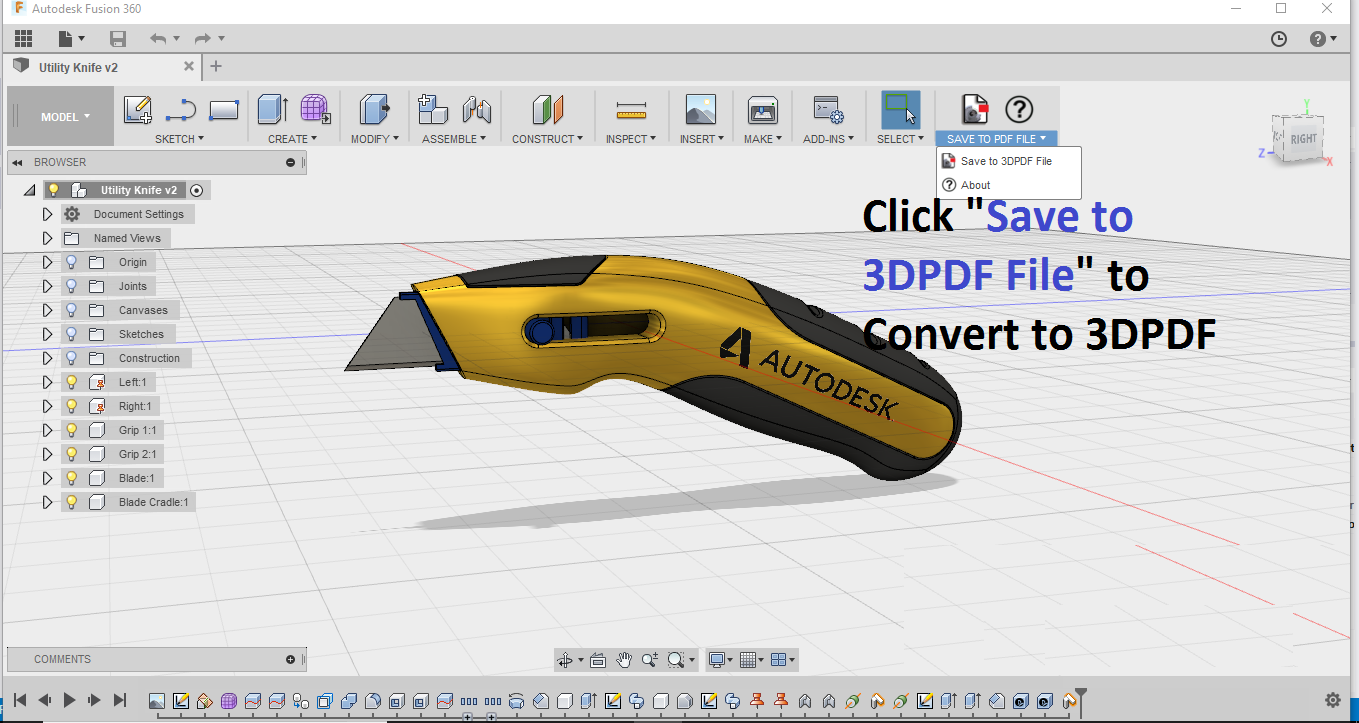Jump to the beginning of the timeline
This screenshot has height=723, width=1359.
19,700
